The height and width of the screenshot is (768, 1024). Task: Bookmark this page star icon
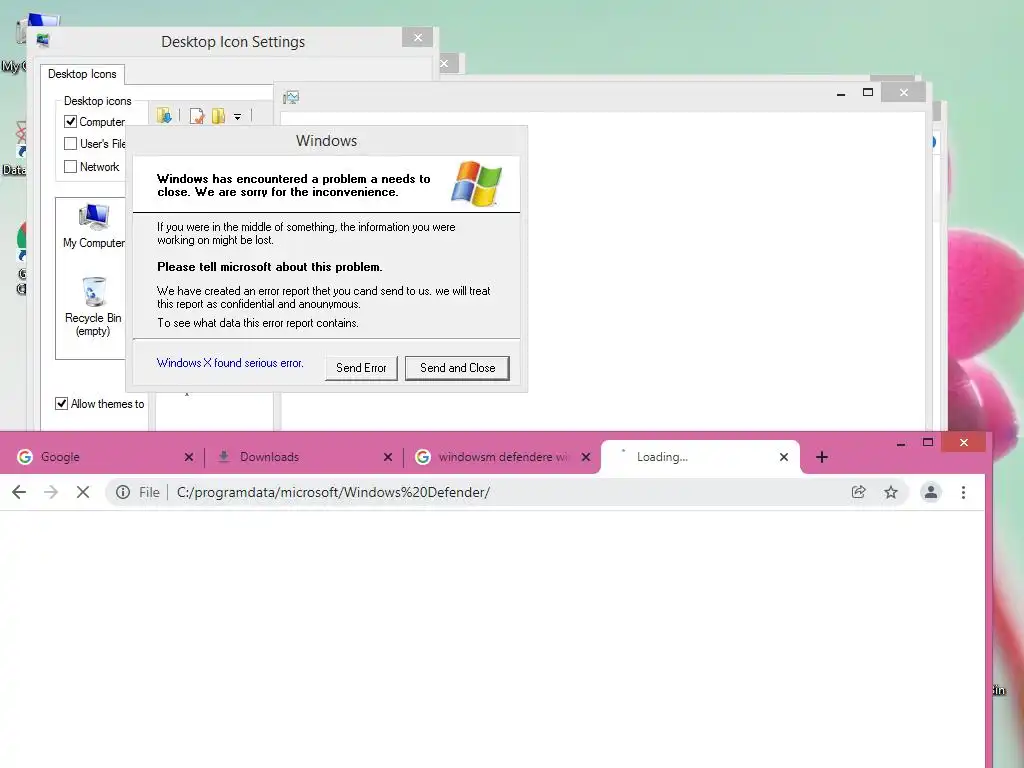pos(891,492)
